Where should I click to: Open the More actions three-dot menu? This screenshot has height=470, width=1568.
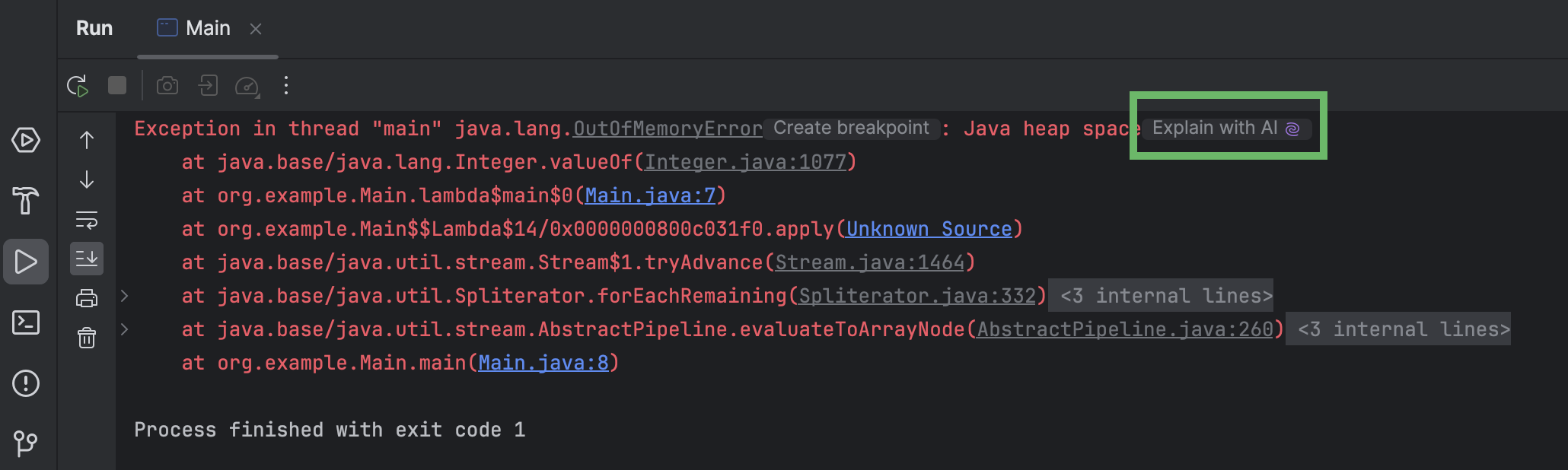click(x=286, y=86)
